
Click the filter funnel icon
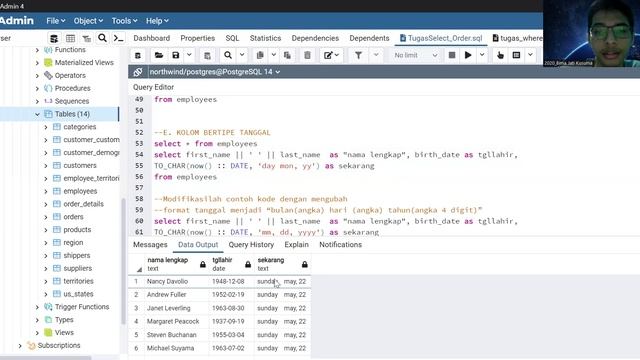pyautogui.click(x=358, y=55)
